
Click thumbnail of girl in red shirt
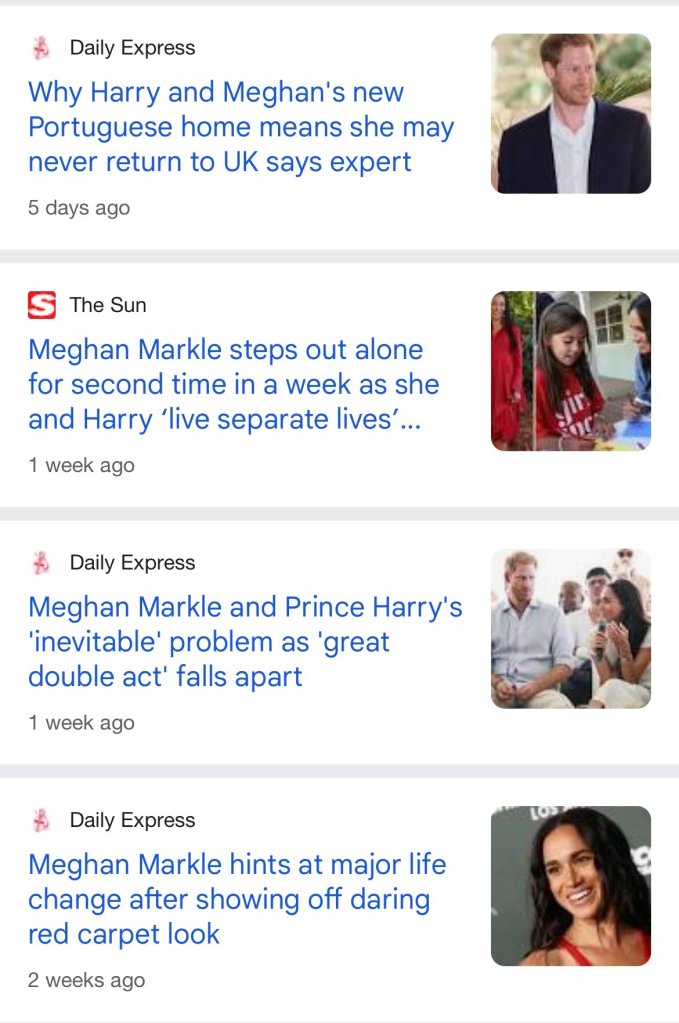pos(570,371)
